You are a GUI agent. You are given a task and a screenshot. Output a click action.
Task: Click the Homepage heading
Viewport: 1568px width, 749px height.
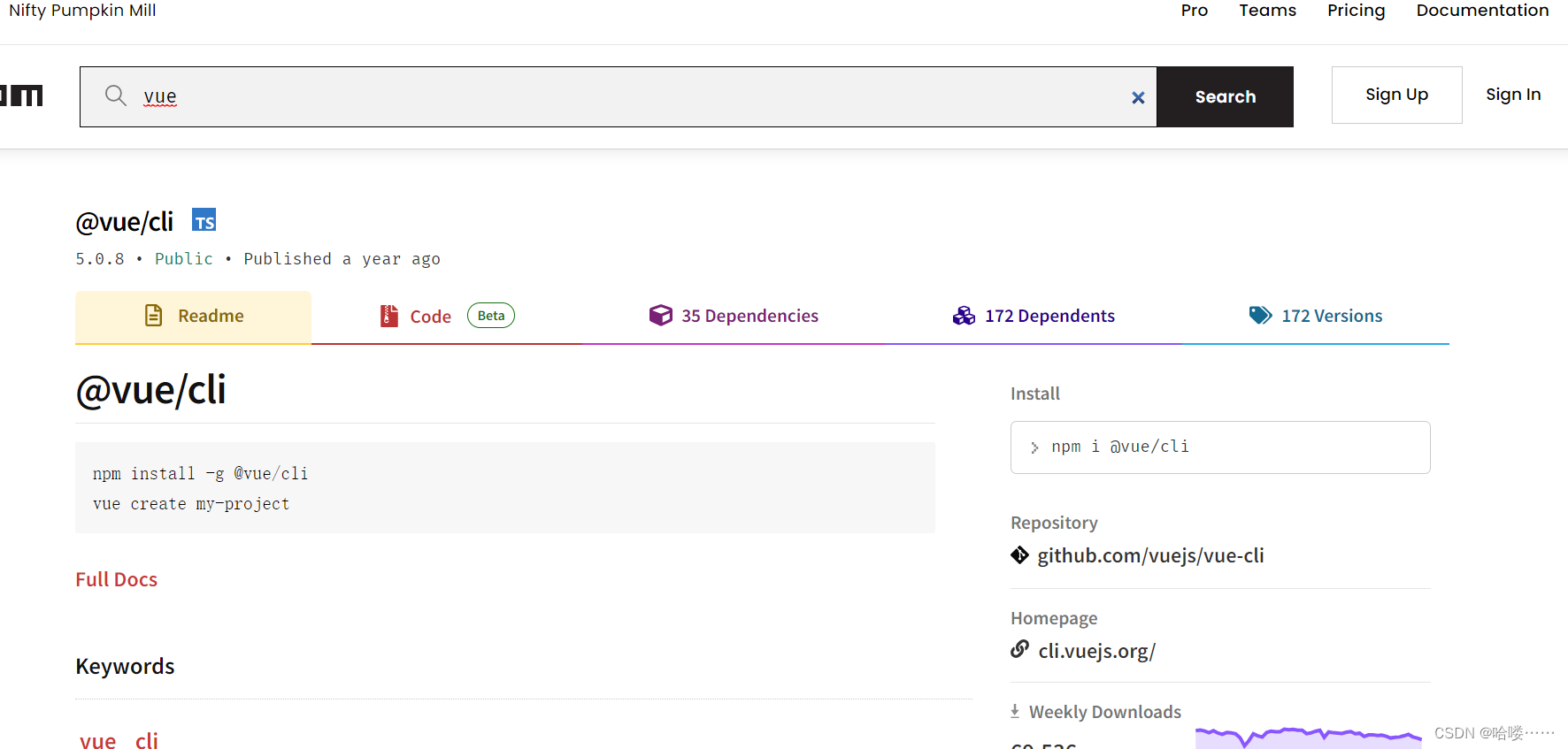pos(1054,618)
